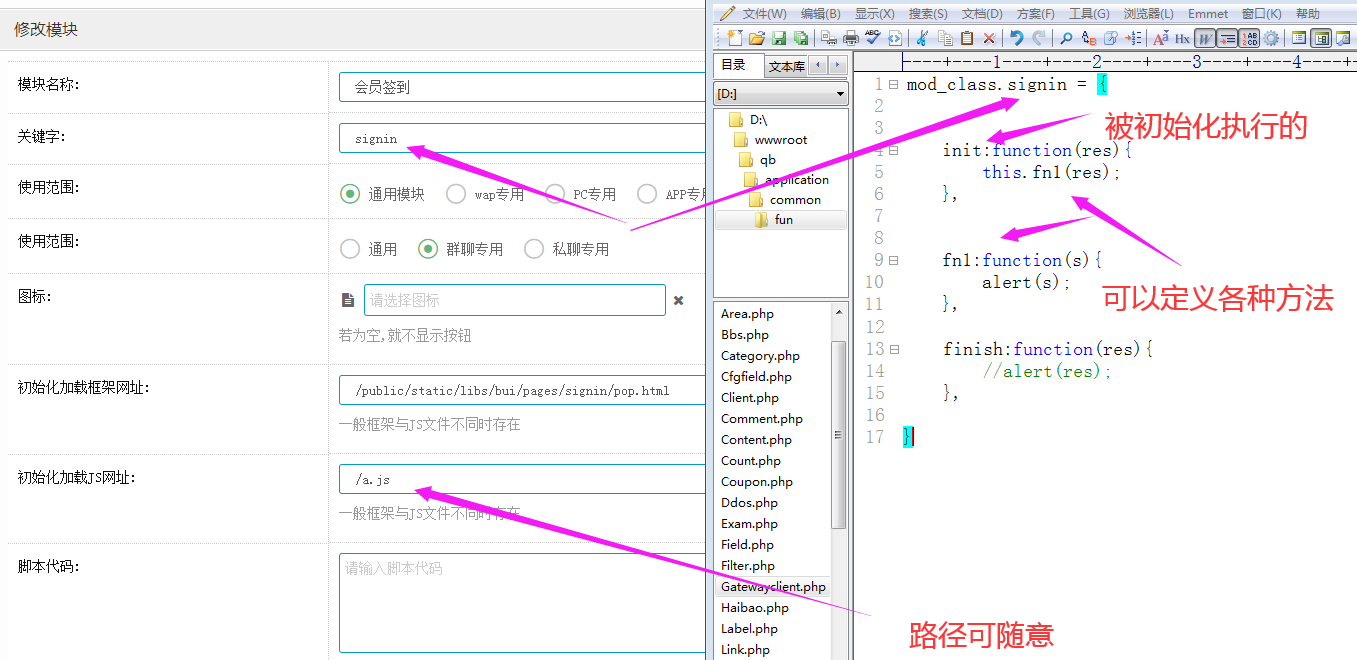The image size is (1357, 660).
Task: Click the Undo arrow icon
Action: 1016,38
